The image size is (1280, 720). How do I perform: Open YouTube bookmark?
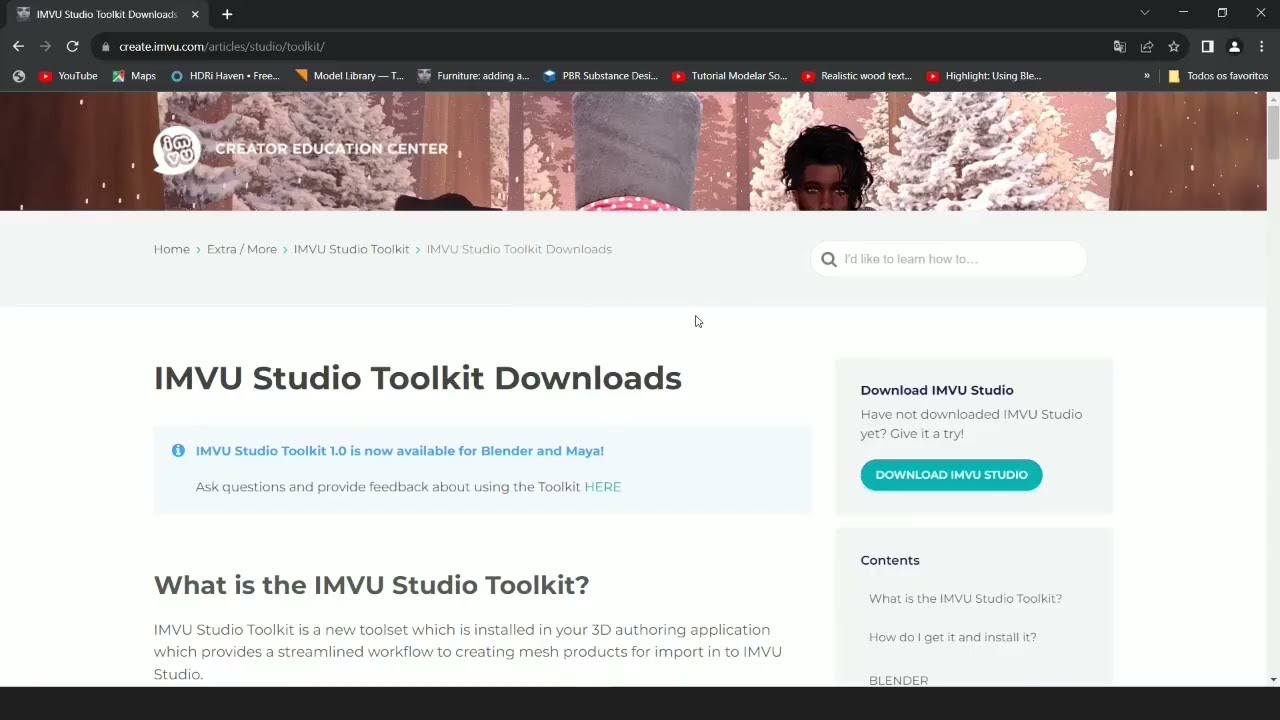pyautogui.click(x=68, y=76)
